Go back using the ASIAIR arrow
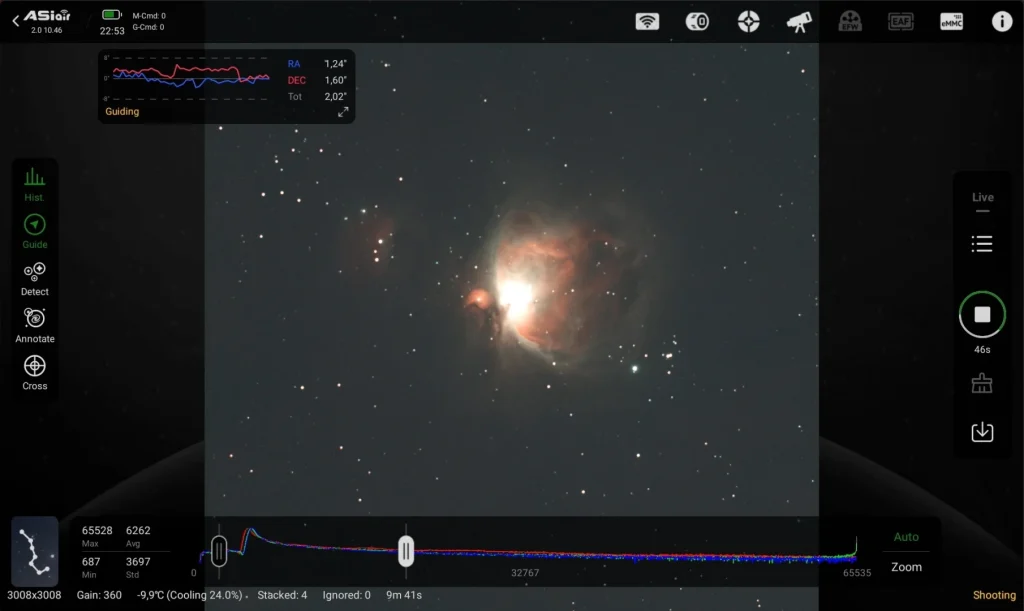This screenshot has height=611, width=1024. pyautogui.click(x=16, y=21)
